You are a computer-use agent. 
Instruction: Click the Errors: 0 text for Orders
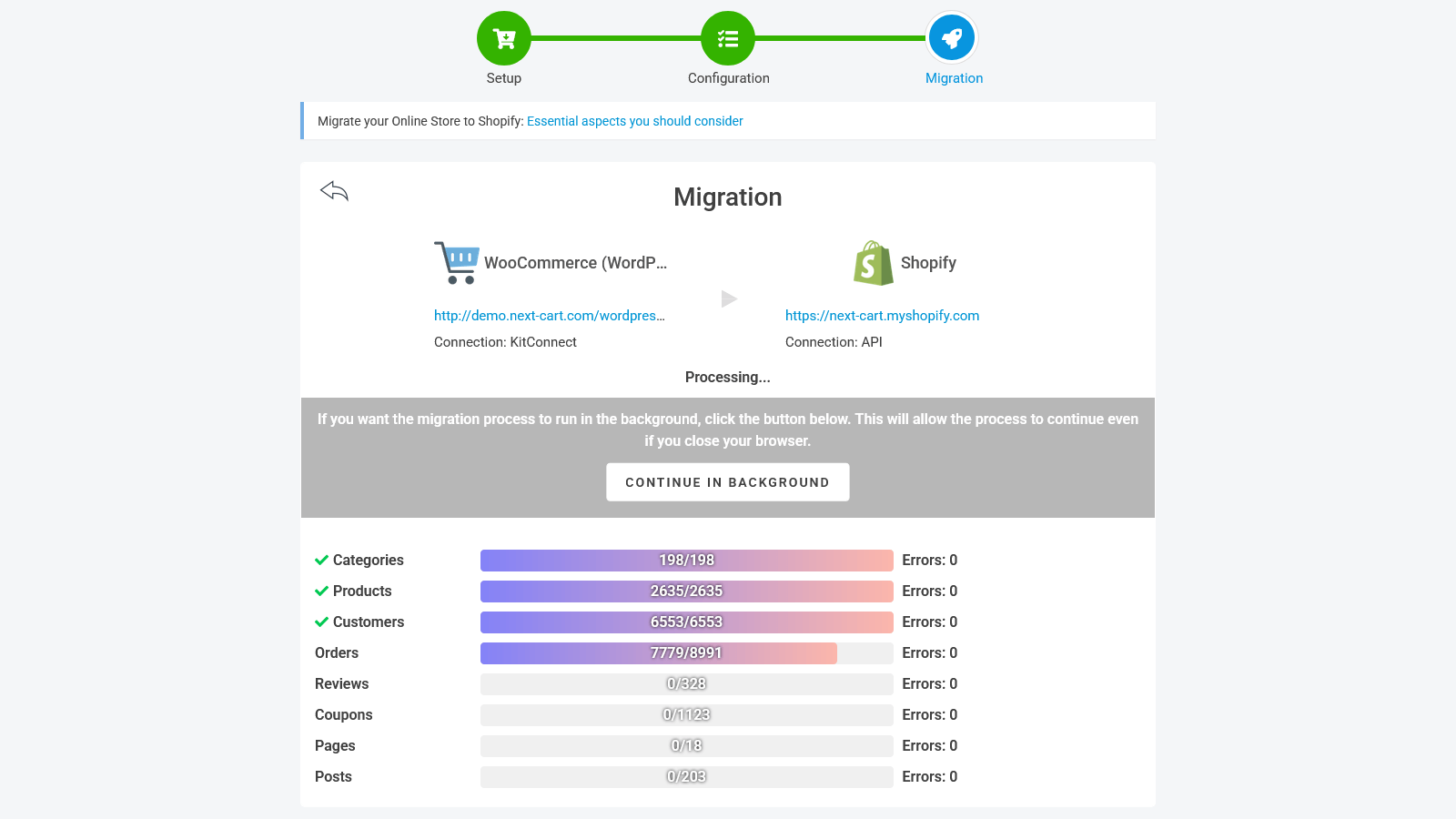pos(930,653)
